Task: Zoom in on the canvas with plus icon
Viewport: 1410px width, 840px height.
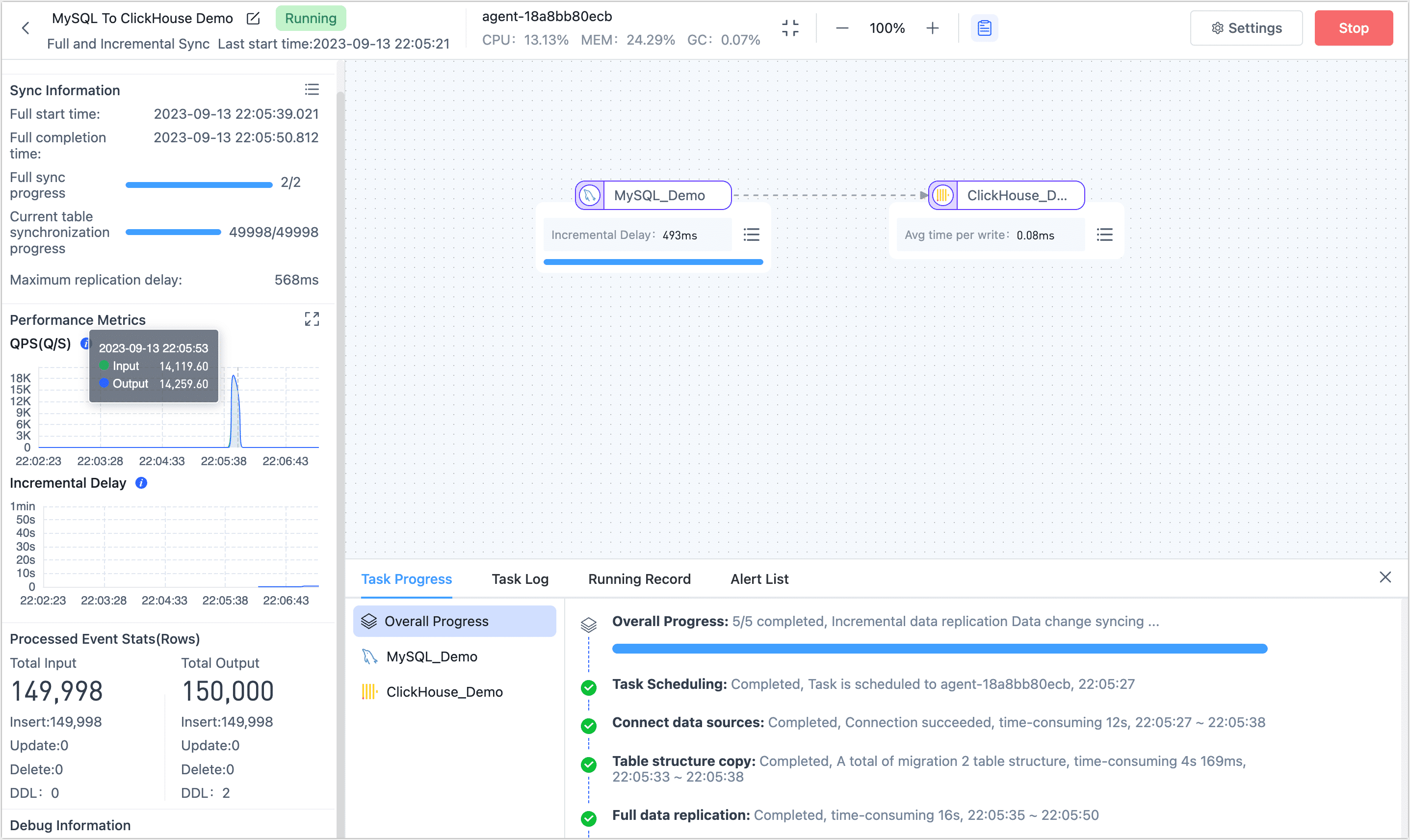Action: point(932,28)
